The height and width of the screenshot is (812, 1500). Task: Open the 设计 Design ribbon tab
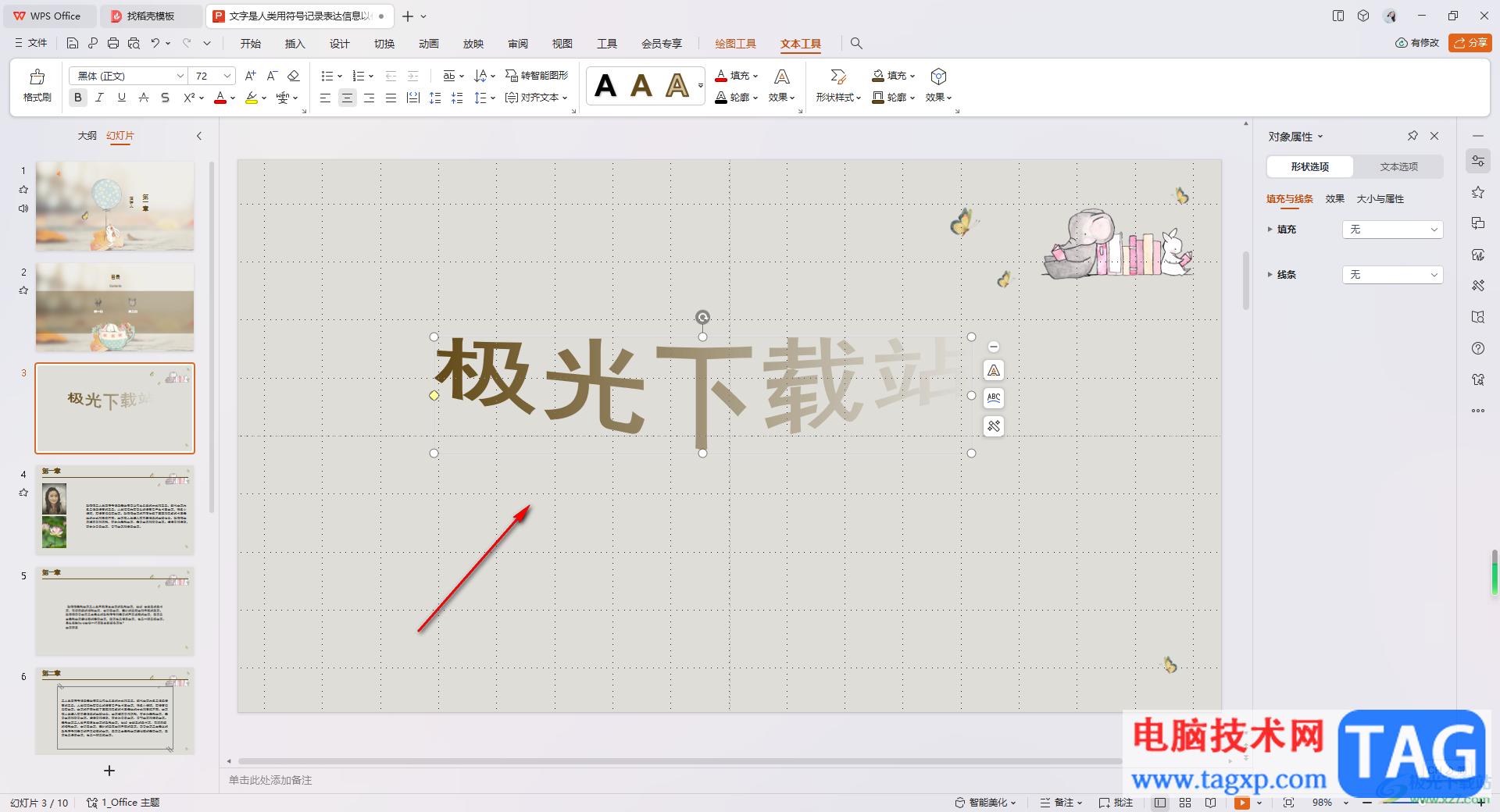click(x=339, y=44)
